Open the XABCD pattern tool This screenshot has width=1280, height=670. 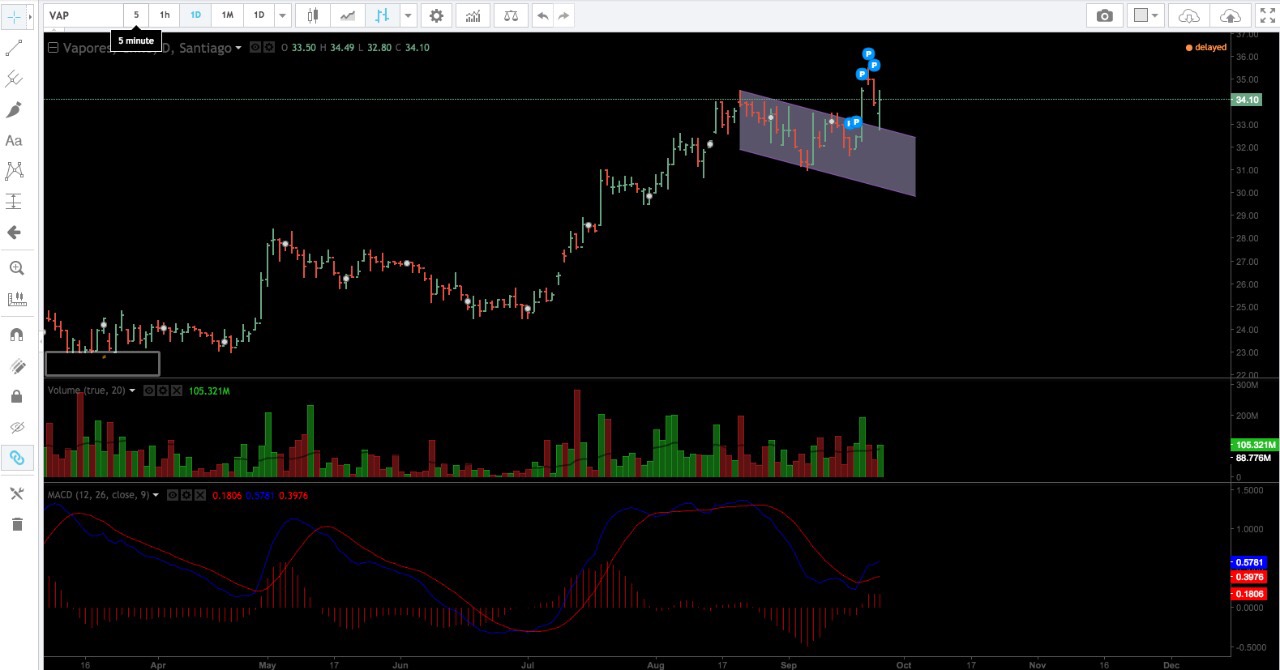point(14,171)
